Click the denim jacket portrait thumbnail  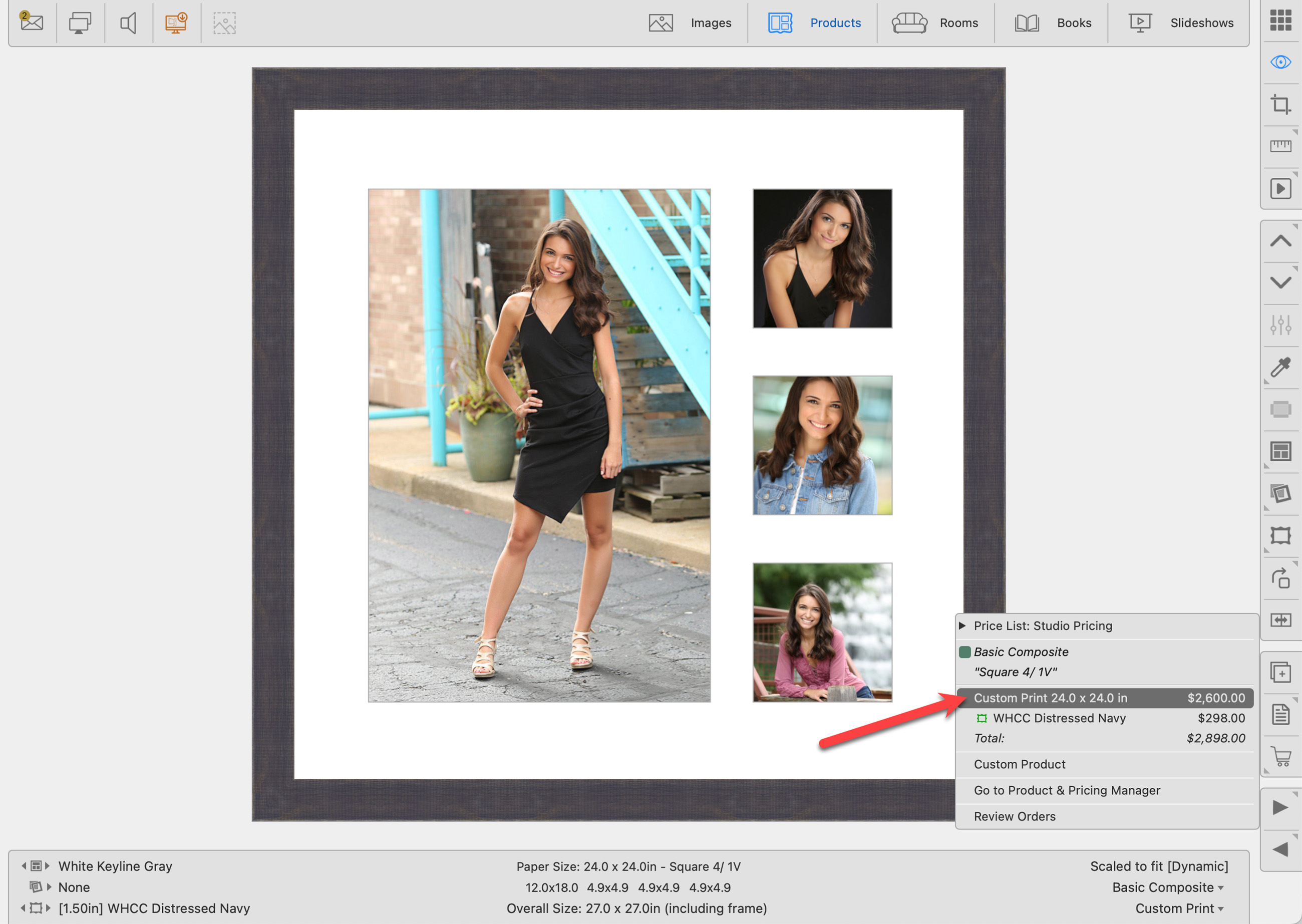coord(822,445)
